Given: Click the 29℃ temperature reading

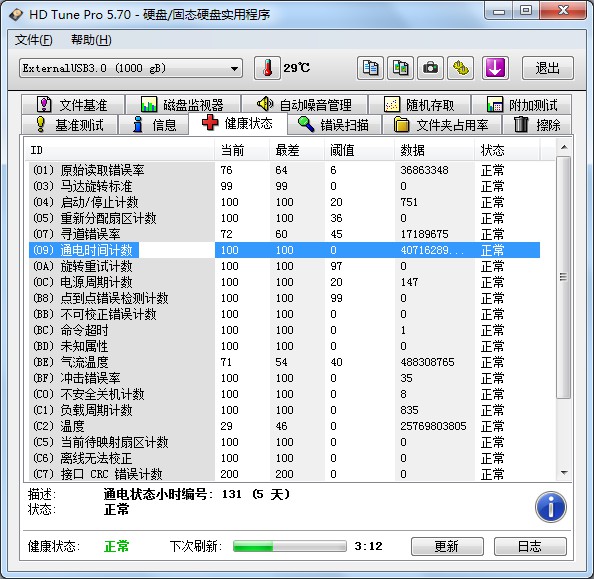Looking at the screenshot, I should click(297, 68).
